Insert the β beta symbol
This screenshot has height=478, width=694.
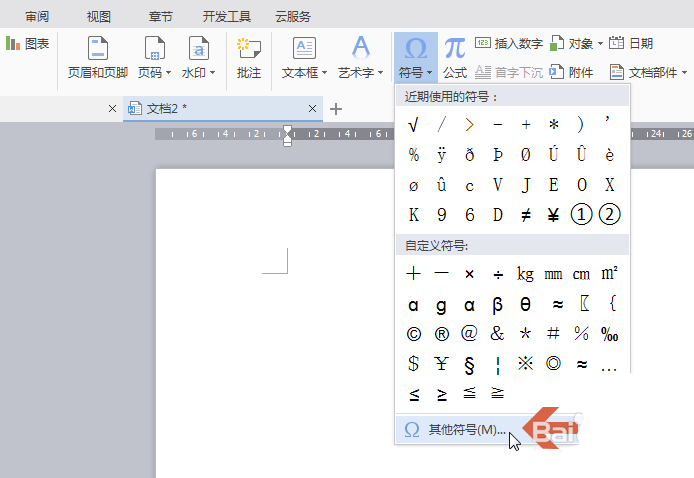point(497,305)
